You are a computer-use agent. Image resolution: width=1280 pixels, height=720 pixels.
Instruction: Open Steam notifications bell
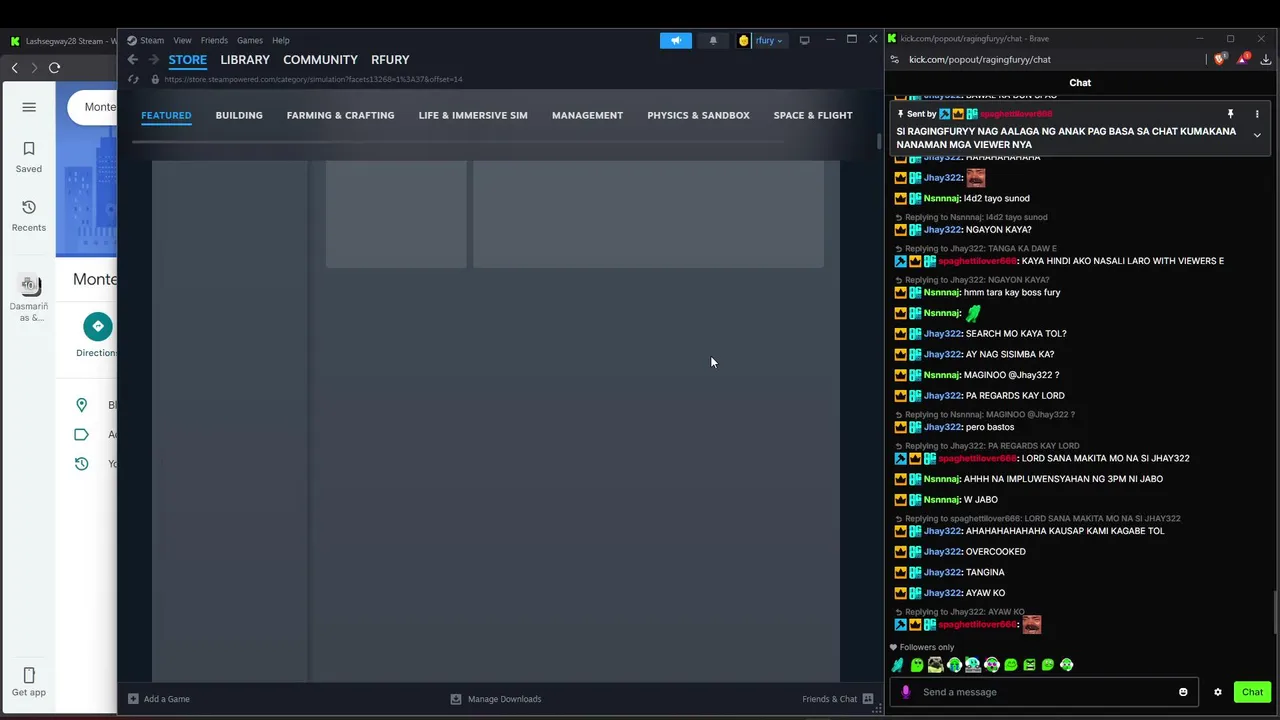pyautogui.click(x=713, y=40)
